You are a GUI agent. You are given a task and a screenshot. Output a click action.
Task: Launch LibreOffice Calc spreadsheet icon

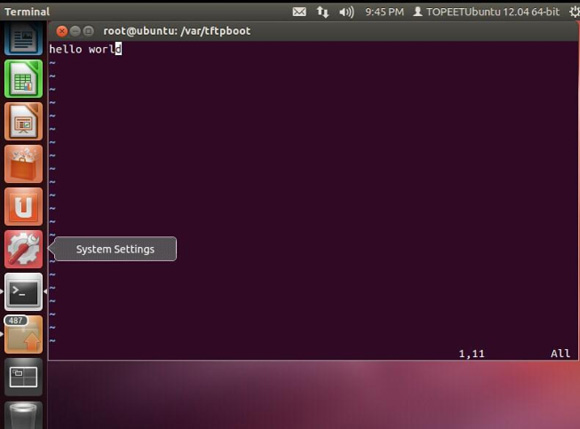[x=23, y=79]
